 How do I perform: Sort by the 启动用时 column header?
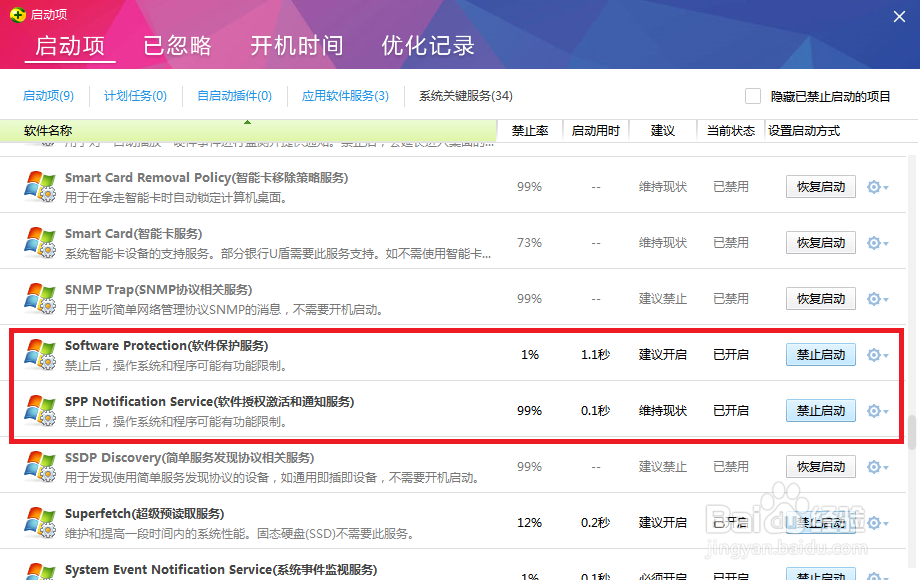[596, 131]
